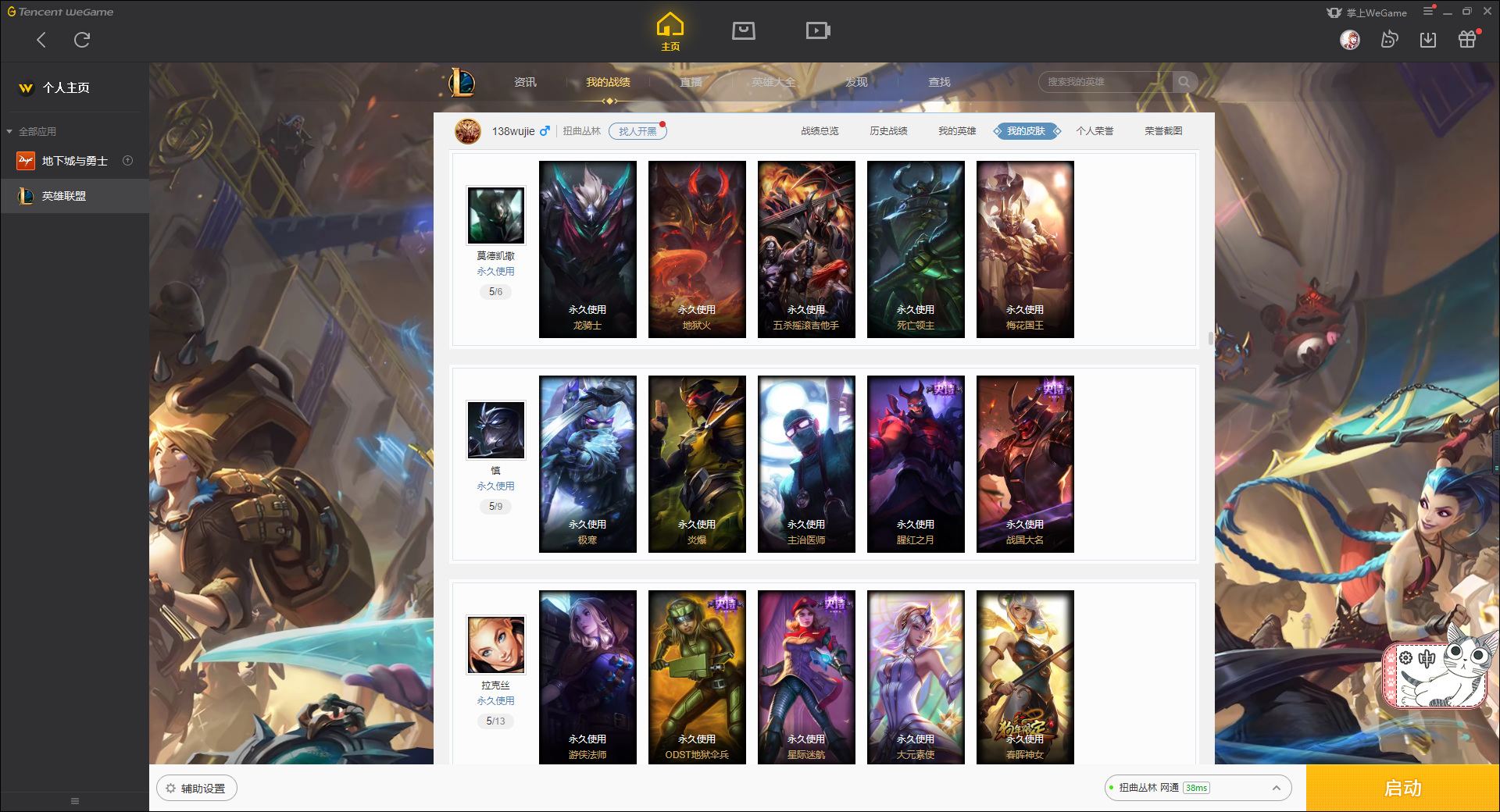The image size is (1500, 812).
Task: Click the 5/9 skin count for 慎
Action: coord(495,506)
